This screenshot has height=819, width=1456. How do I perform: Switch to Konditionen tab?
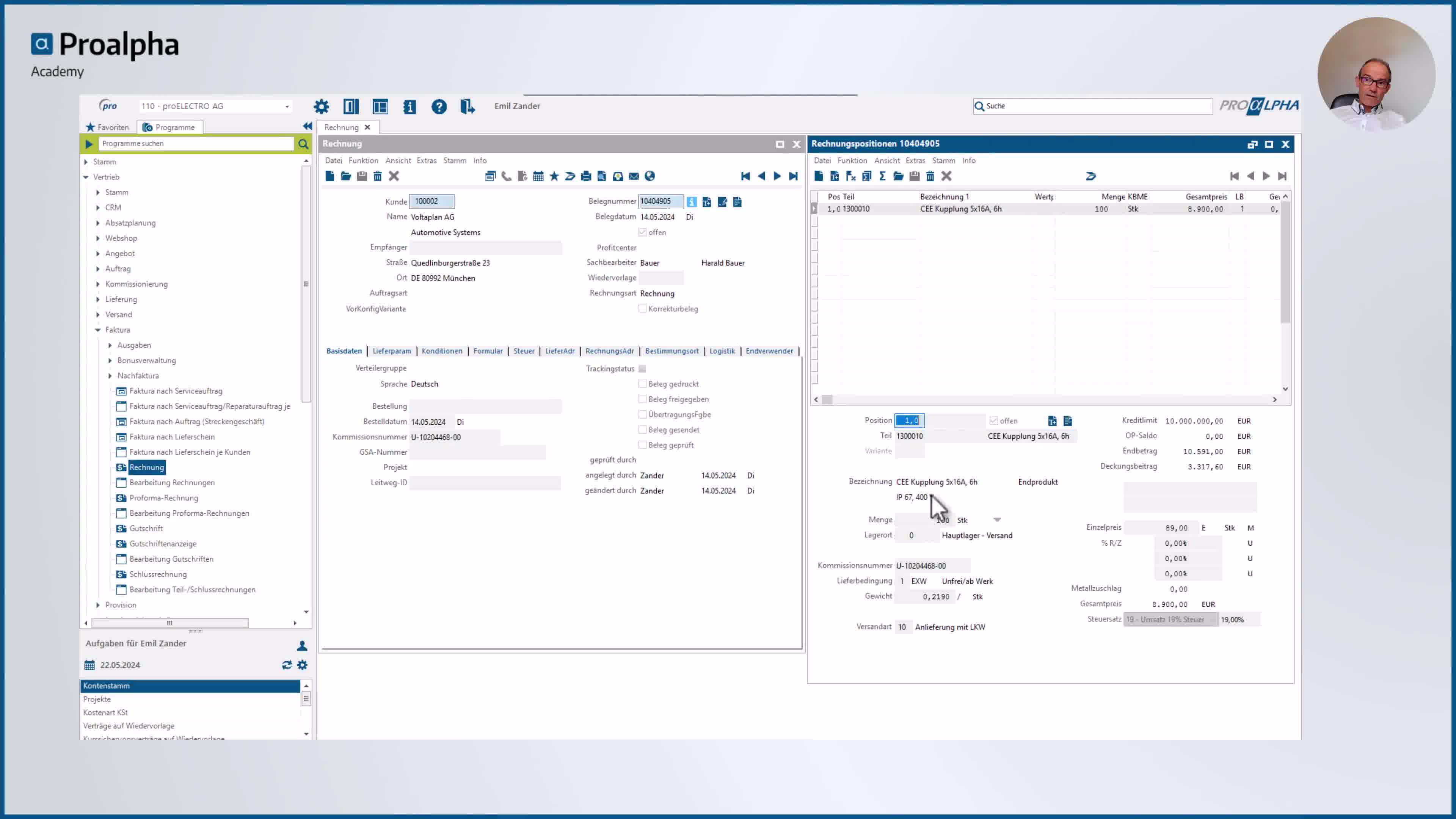[x=441, y=351]
